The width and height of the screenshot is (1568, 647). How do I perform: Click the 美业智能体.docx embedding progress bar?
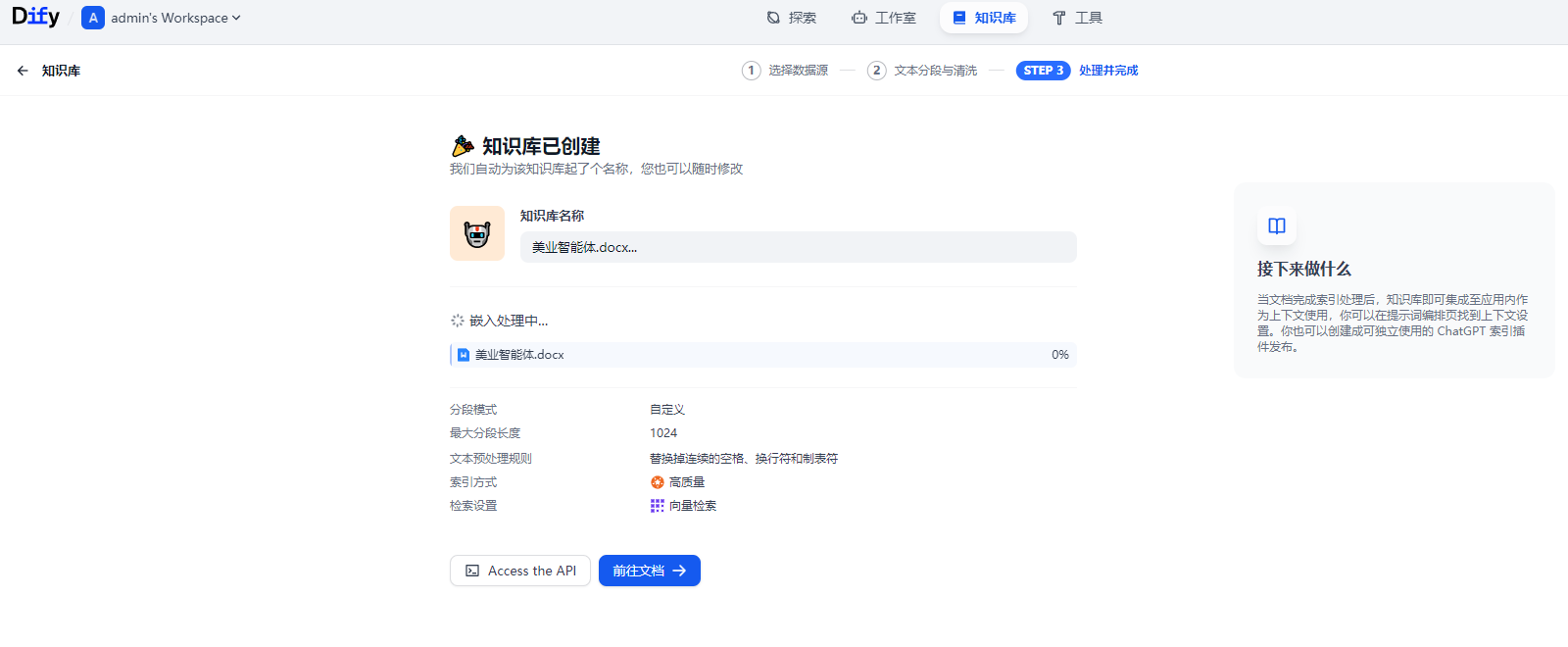click(x=763, y=355)
